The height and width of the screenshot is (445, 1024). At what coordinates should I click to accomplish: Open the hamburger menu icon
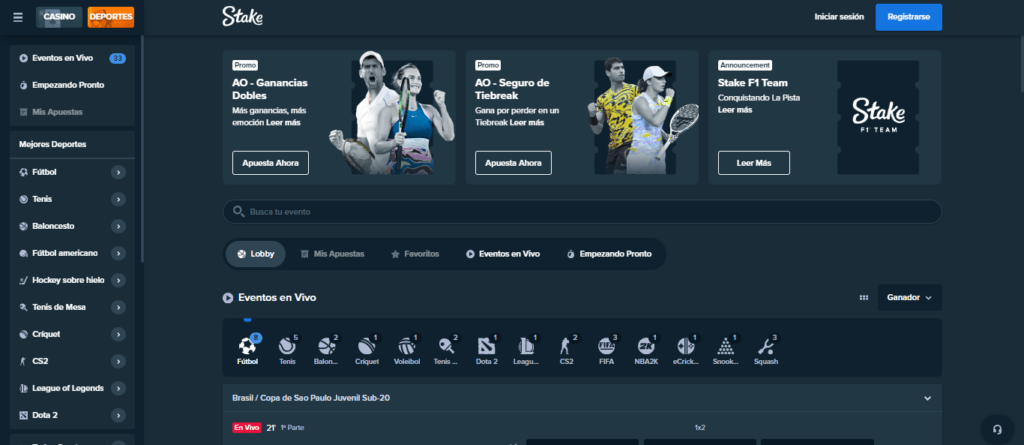[18, 17]
